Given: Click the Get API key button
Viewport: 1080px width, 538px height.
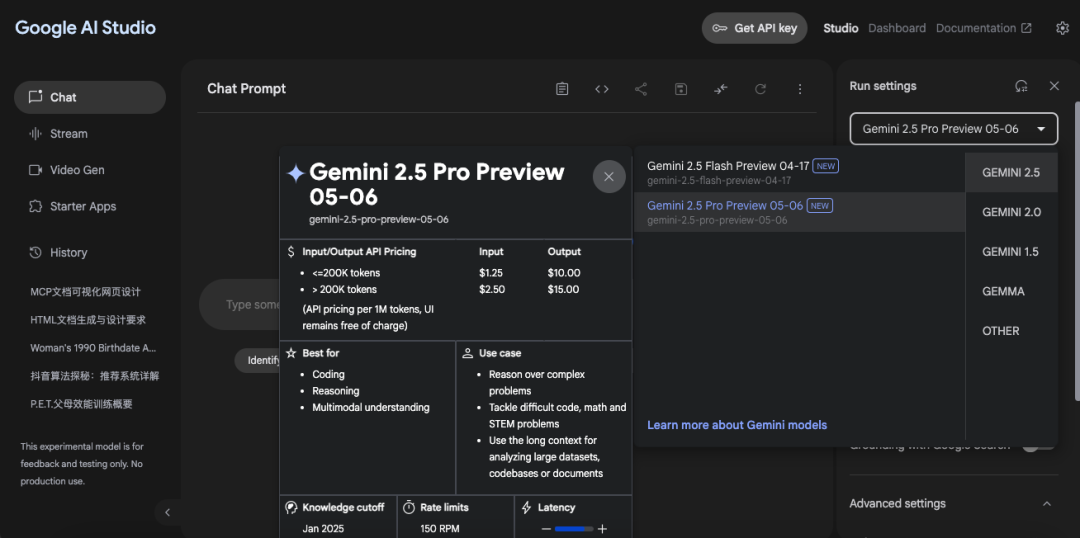Looking at the screenshot, I should [x=754, y=28].
